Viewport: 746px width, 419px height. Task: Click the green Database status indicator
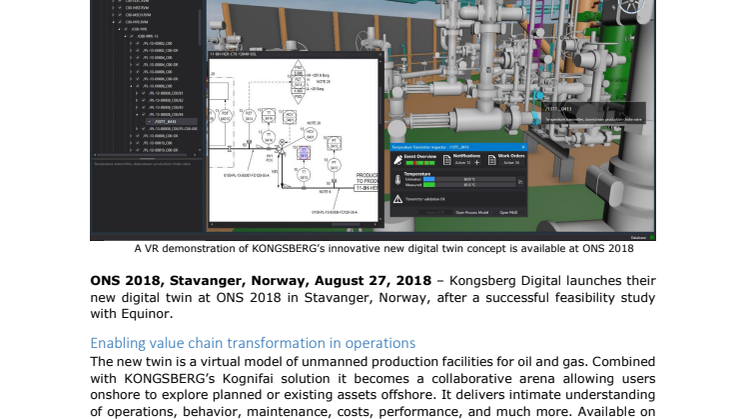(x=652, y=237)
